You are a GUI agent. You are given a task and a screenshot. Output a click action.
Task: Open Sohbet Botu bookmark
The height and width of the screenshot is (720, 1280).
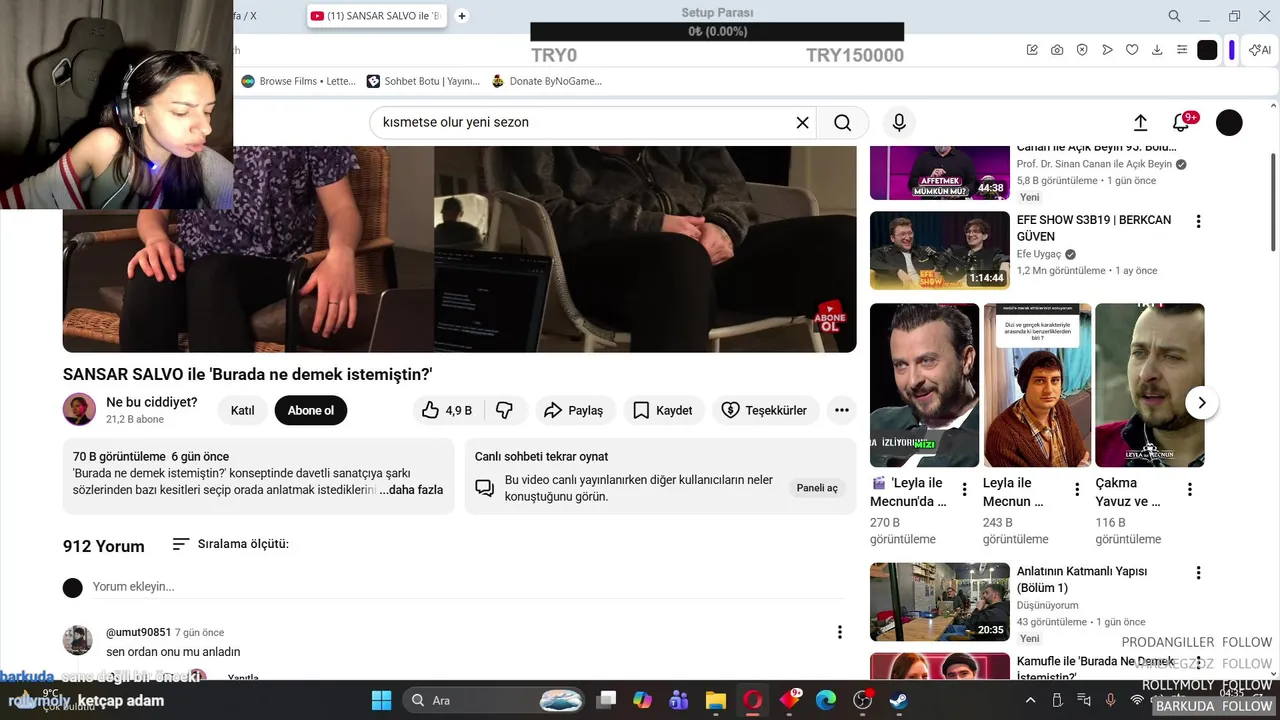(422, 81)
